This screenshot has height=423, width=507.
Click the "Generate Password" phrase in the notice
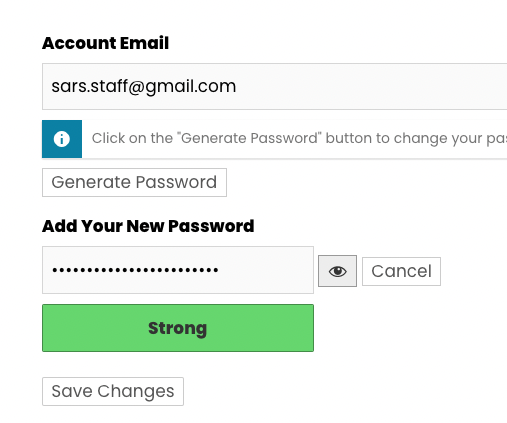(249, 138)
